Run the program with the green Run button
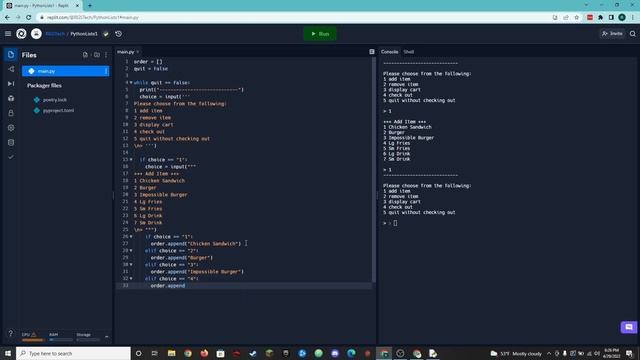640x360 pixels. tap(320, 34)
